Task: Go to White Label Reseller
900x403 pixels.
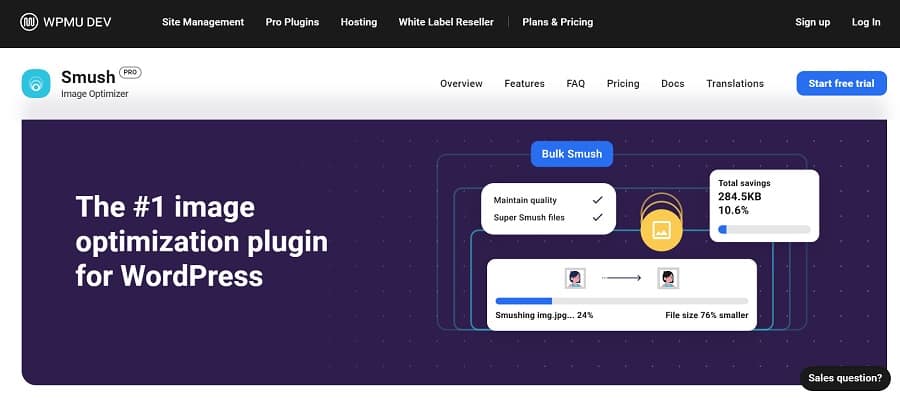Action: coord(446,22)
